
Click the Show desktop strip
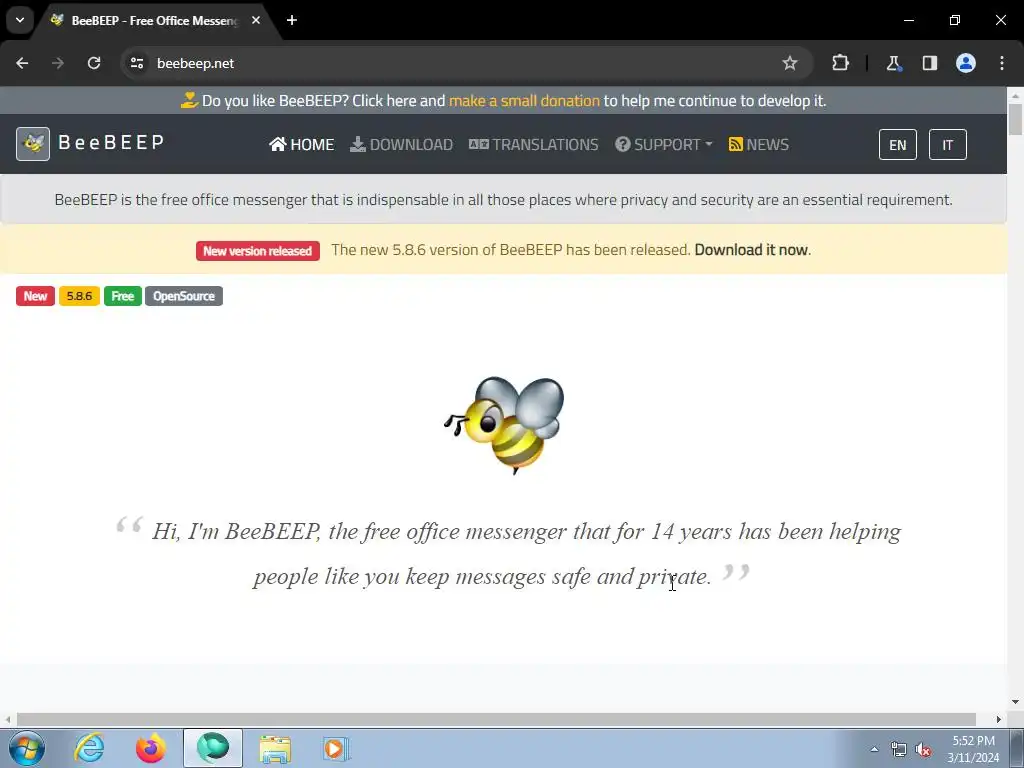pos(1017,748)
